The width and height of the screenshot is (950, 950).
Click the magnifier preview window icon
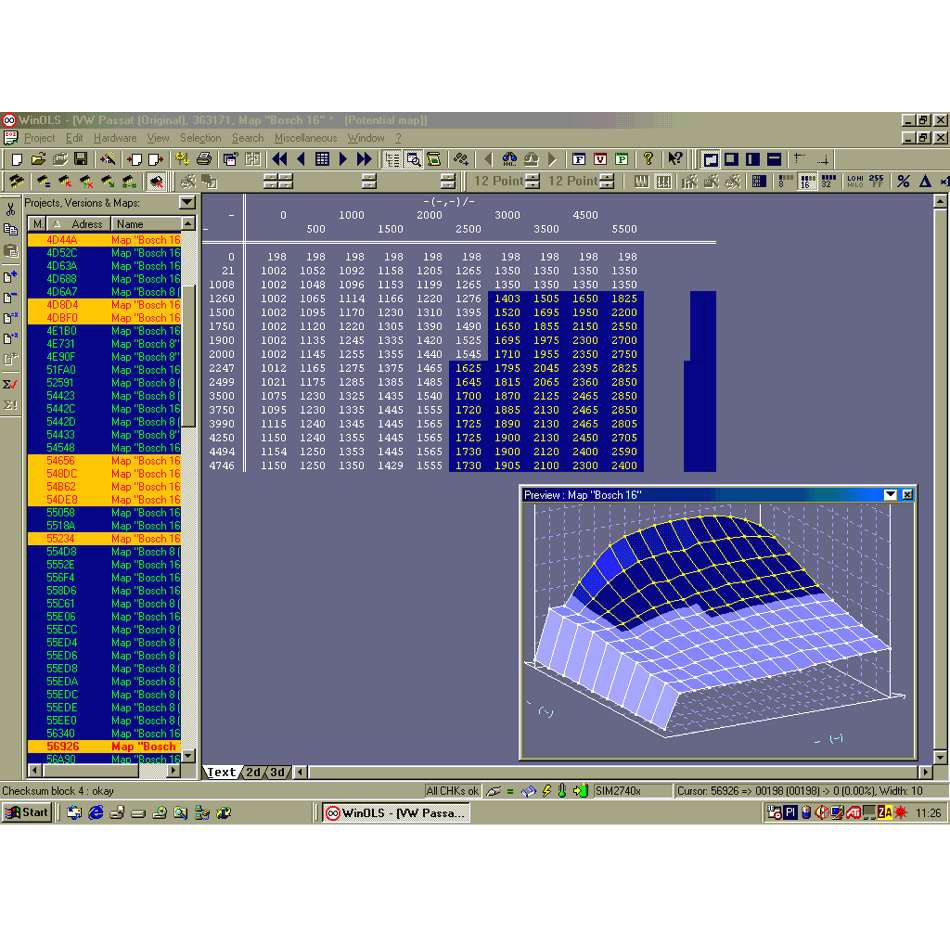414,159
